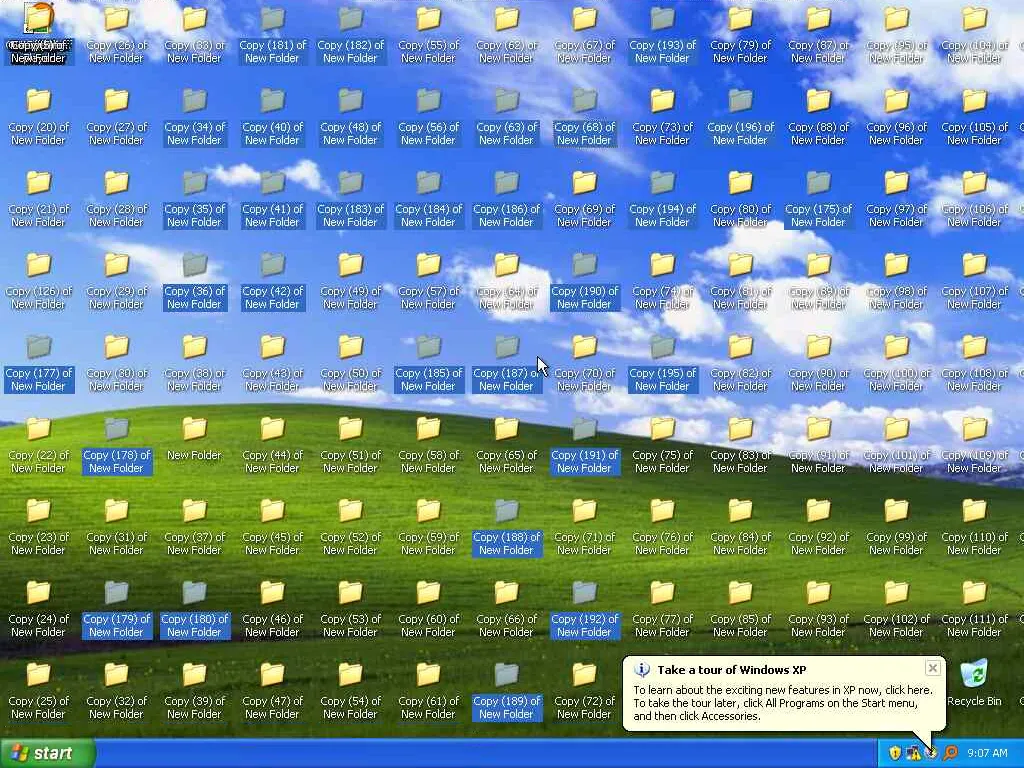
Task: Select folder Copy (36) of New Folder
Action: coord(194,281)
